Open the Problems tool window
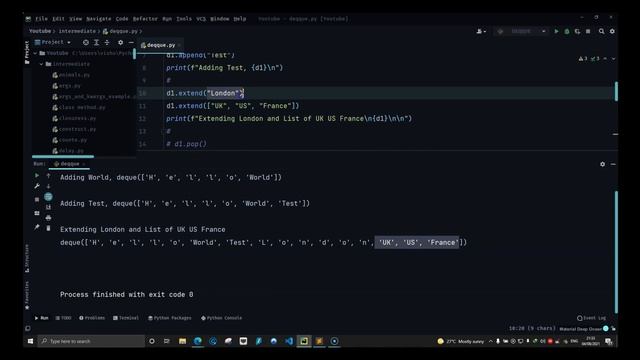Viewport: 640px width, 360px height. click(x=92, y=318)
